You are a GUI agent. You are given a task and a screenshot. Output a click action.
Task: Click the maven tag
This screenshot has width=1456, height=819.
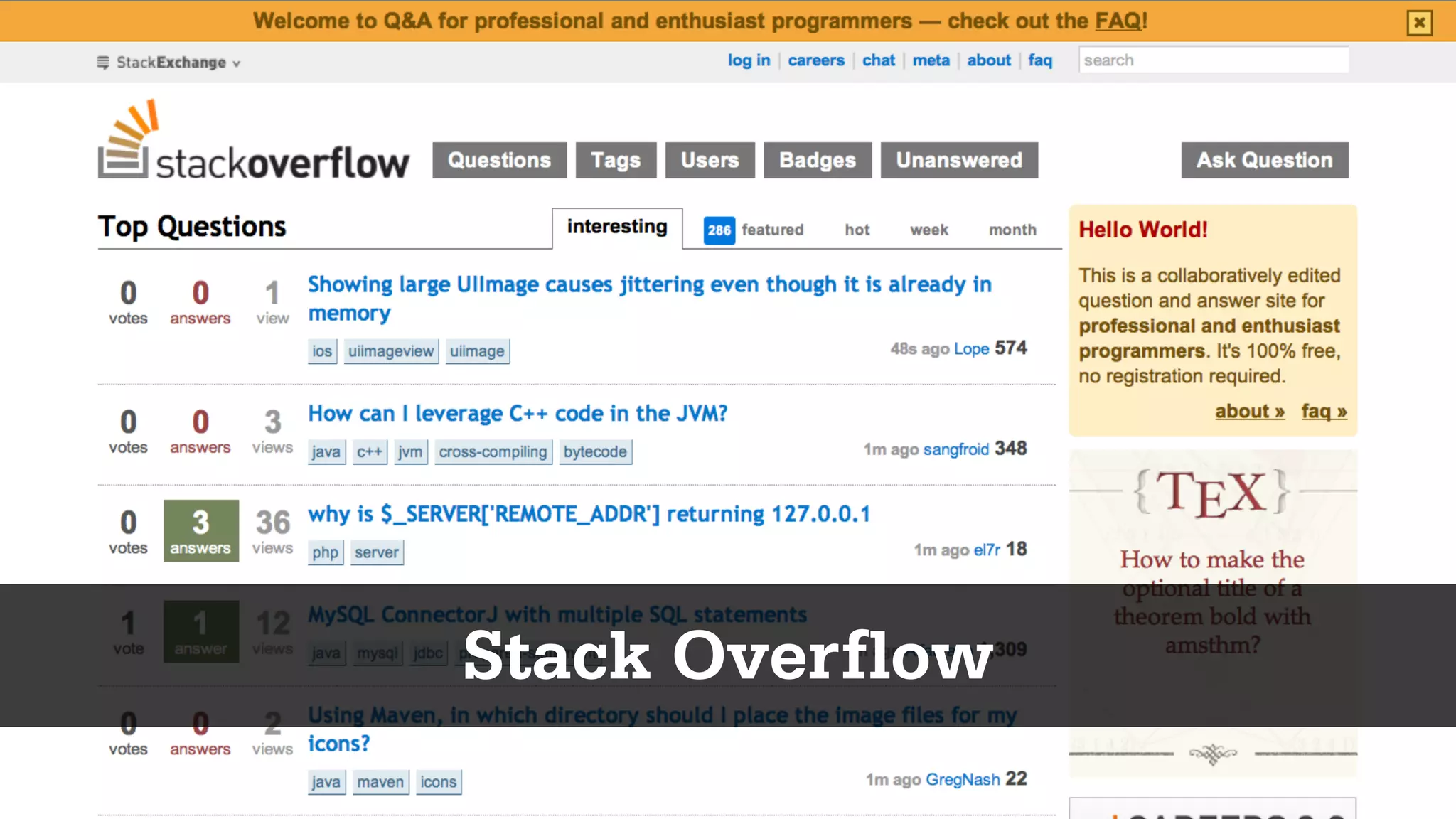[380, 782]
